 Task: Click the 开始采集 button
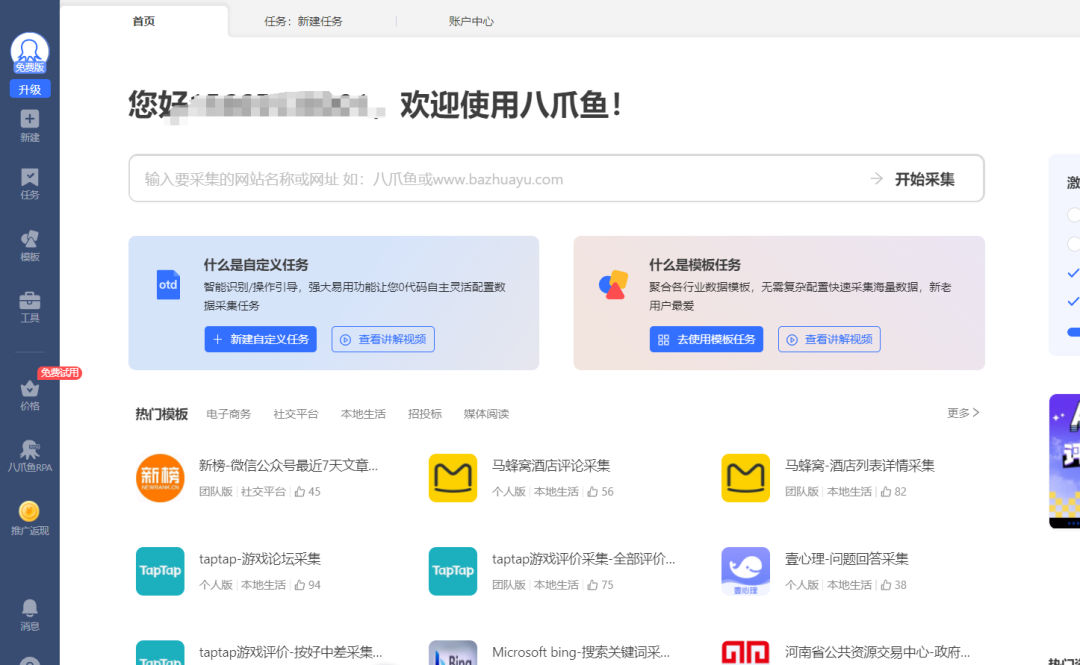point(924,179)
